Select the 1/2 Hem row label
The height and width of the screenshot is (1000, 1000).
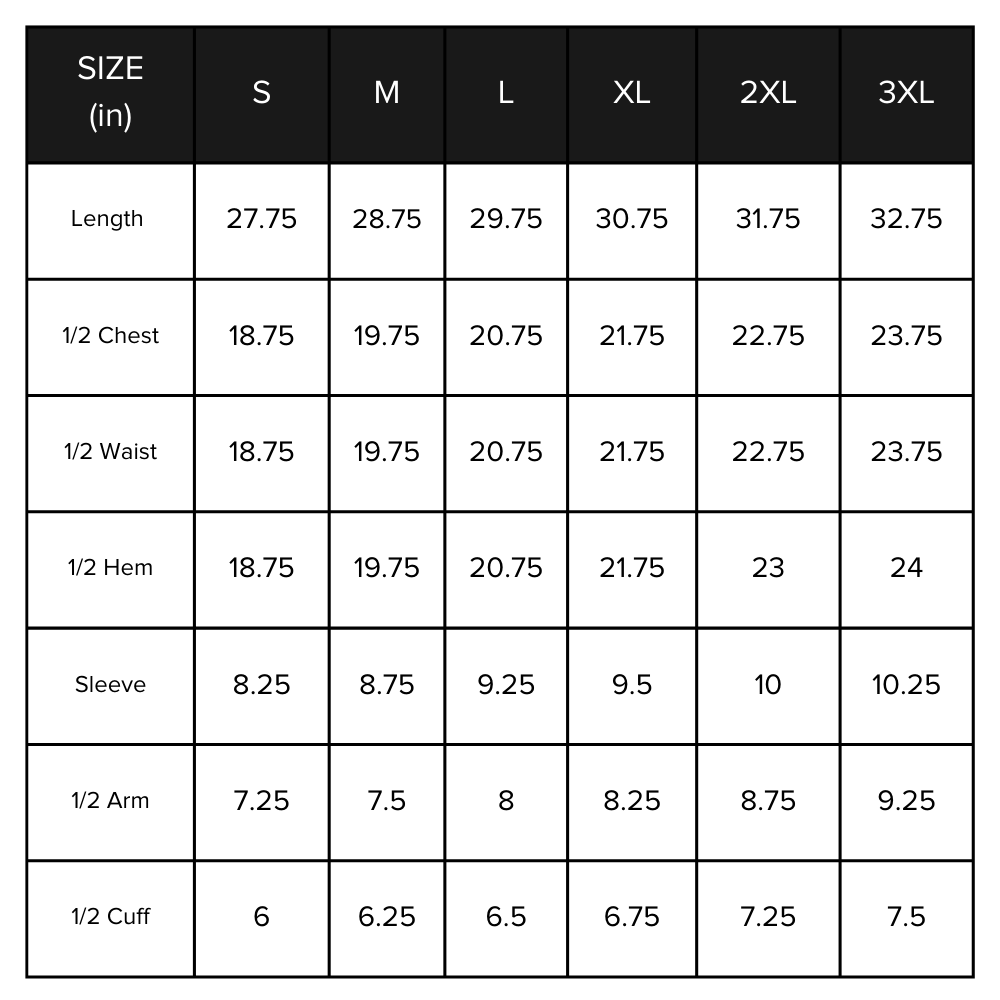point(110,568)
